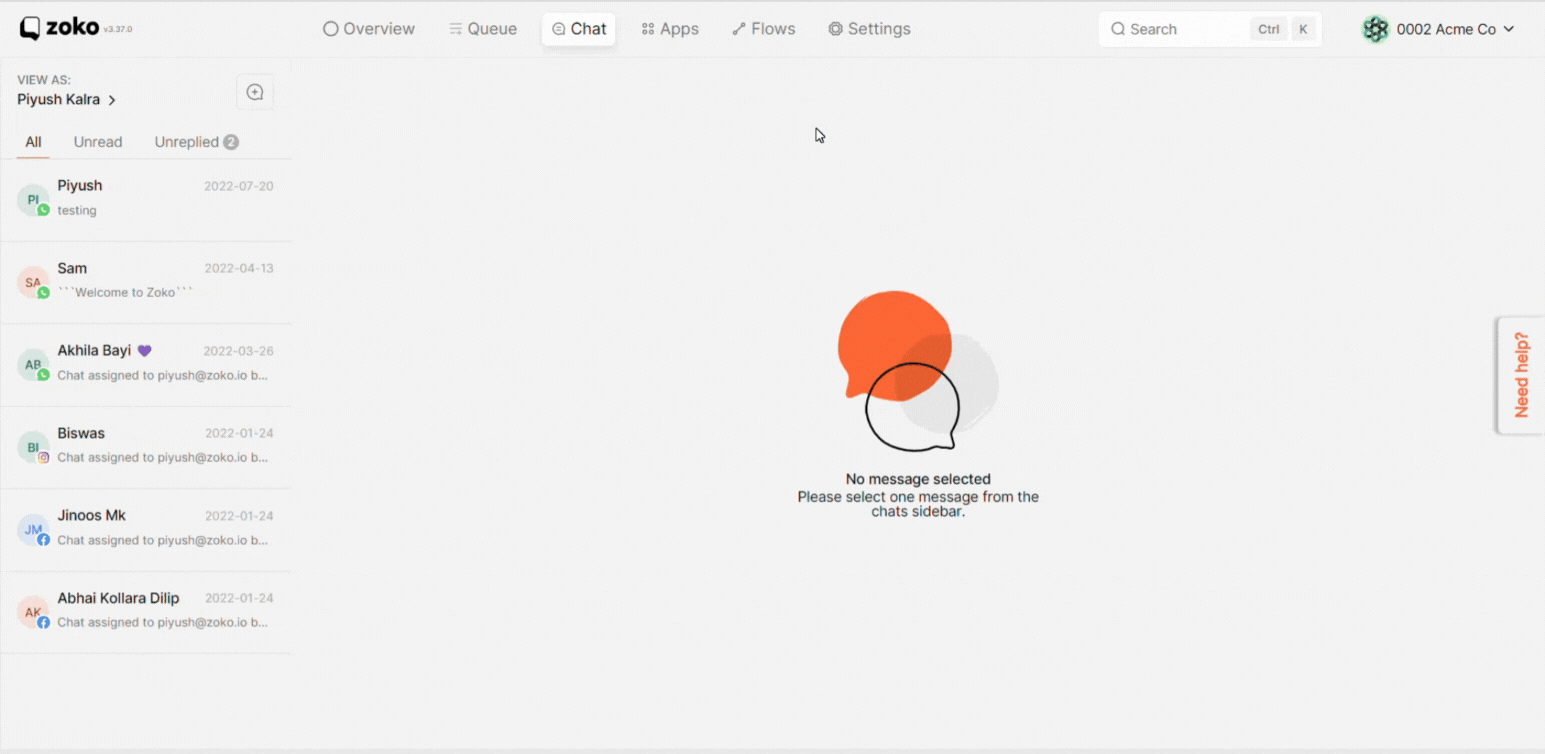
Task: Click the VIEW AS label
Action: point(44,80)
